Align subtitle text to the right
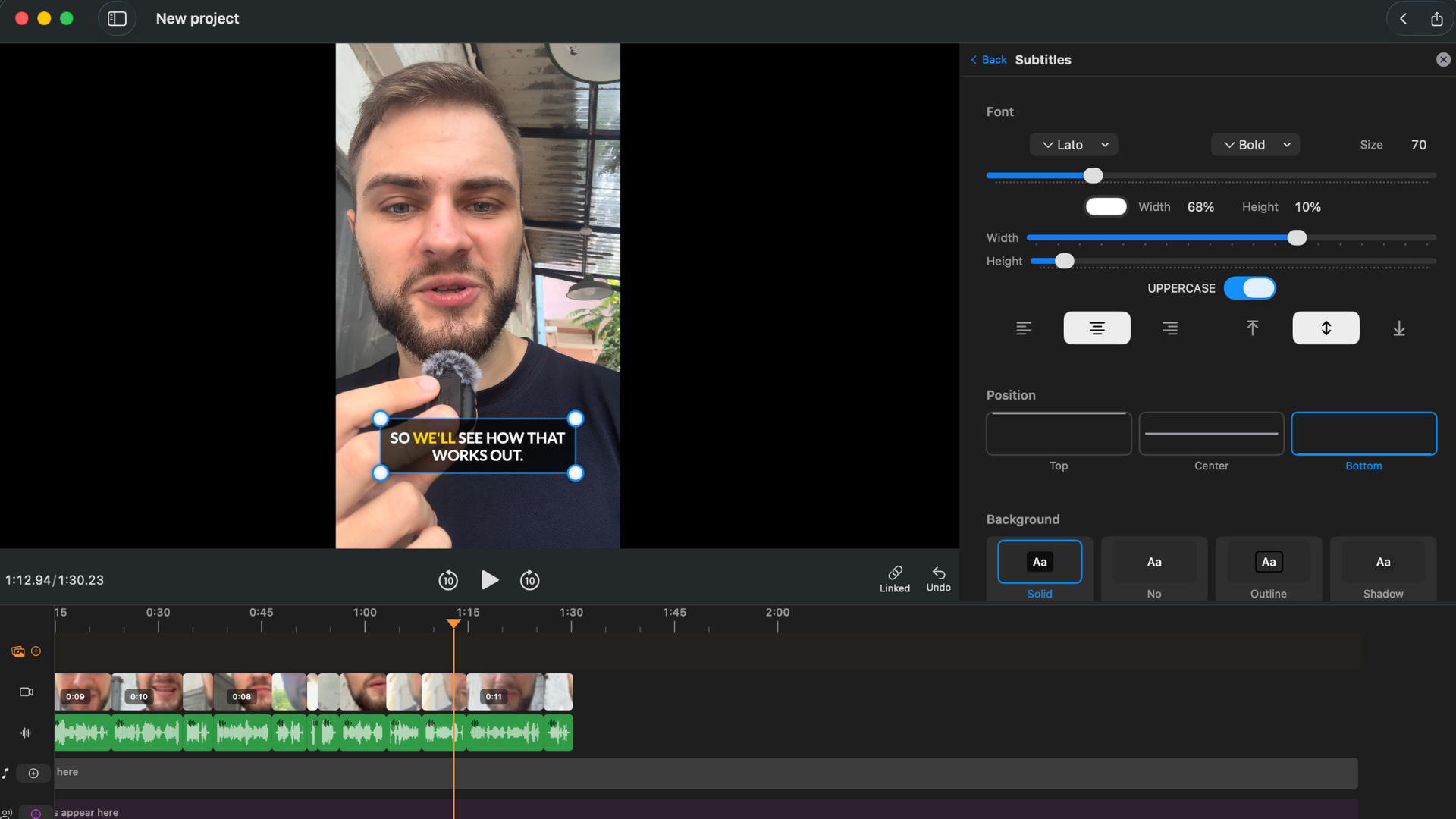Viewport: 1456px width, 819px height. (1170, 328)
